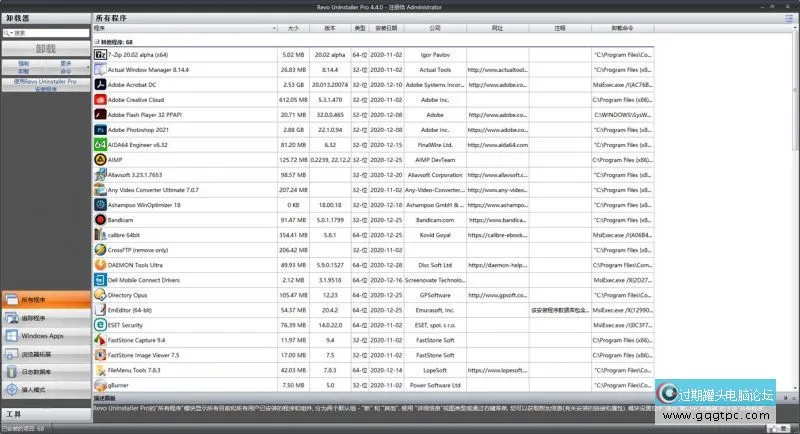Open the Windows Apps module
Screen dimensions: 800x434
[x=43, y=336]
